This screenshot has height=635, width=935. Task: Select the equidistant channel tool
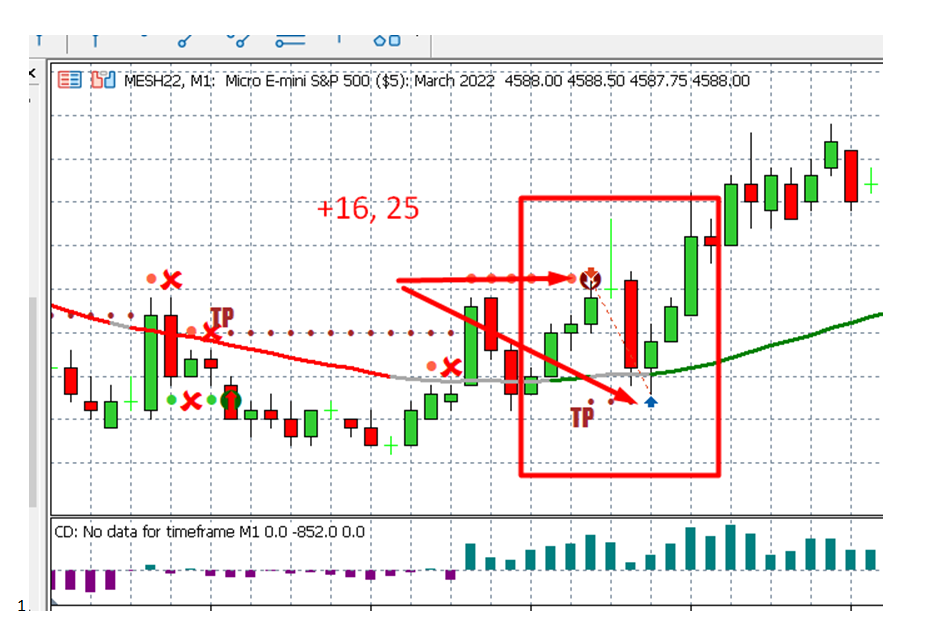239,41
